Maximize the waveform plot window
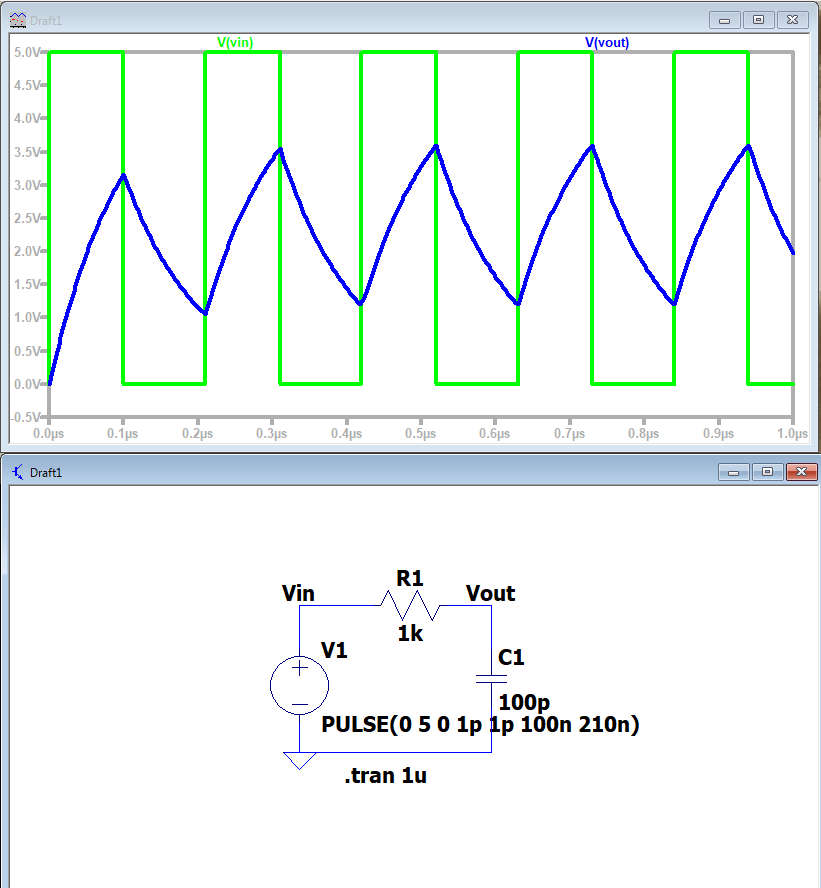This screenshot has width=821, height=888. click(x=759, y=20)
